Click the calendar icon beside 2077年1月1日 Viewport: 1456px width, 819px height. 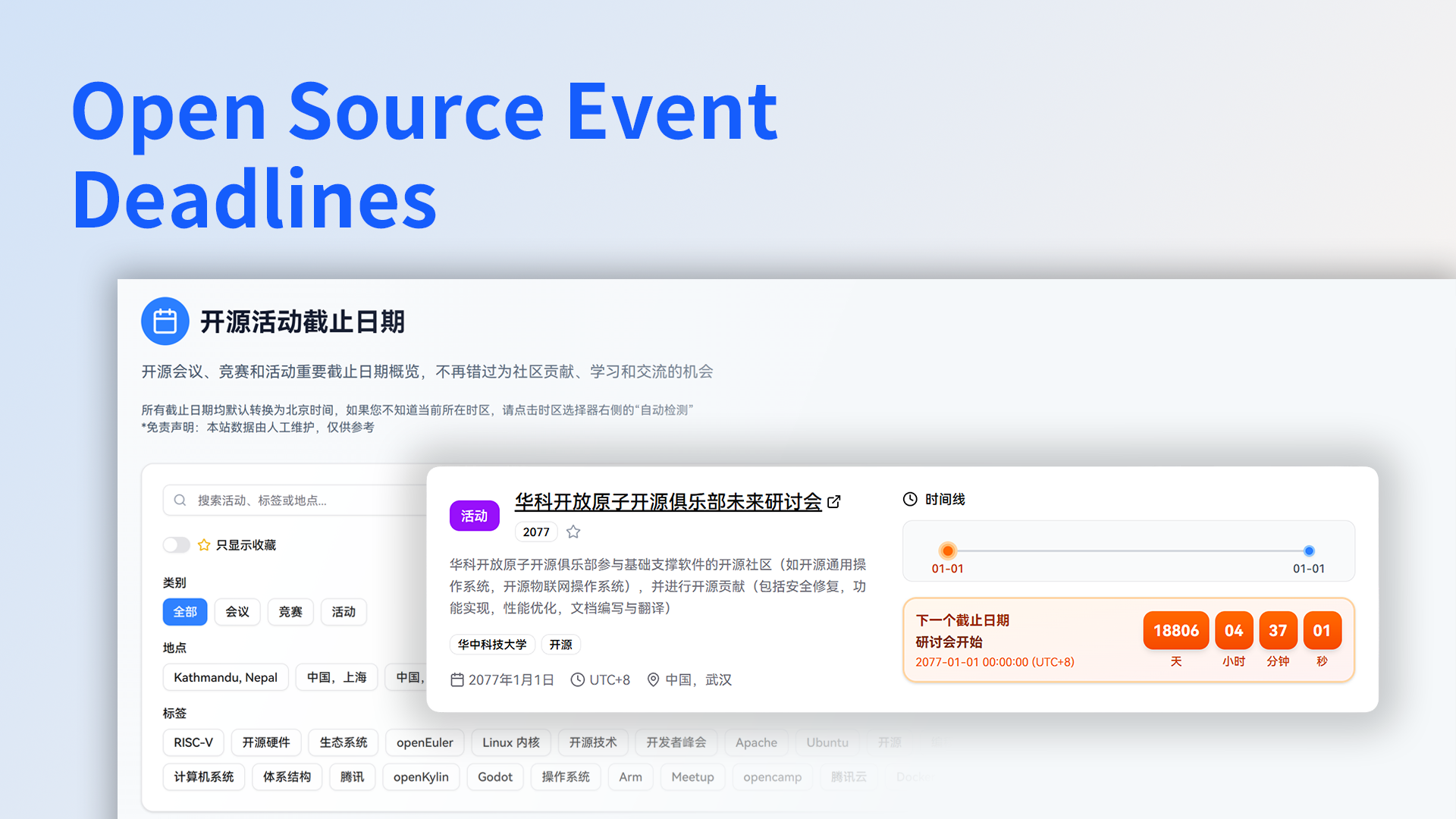pyautogui.click(x=457, y=679)
